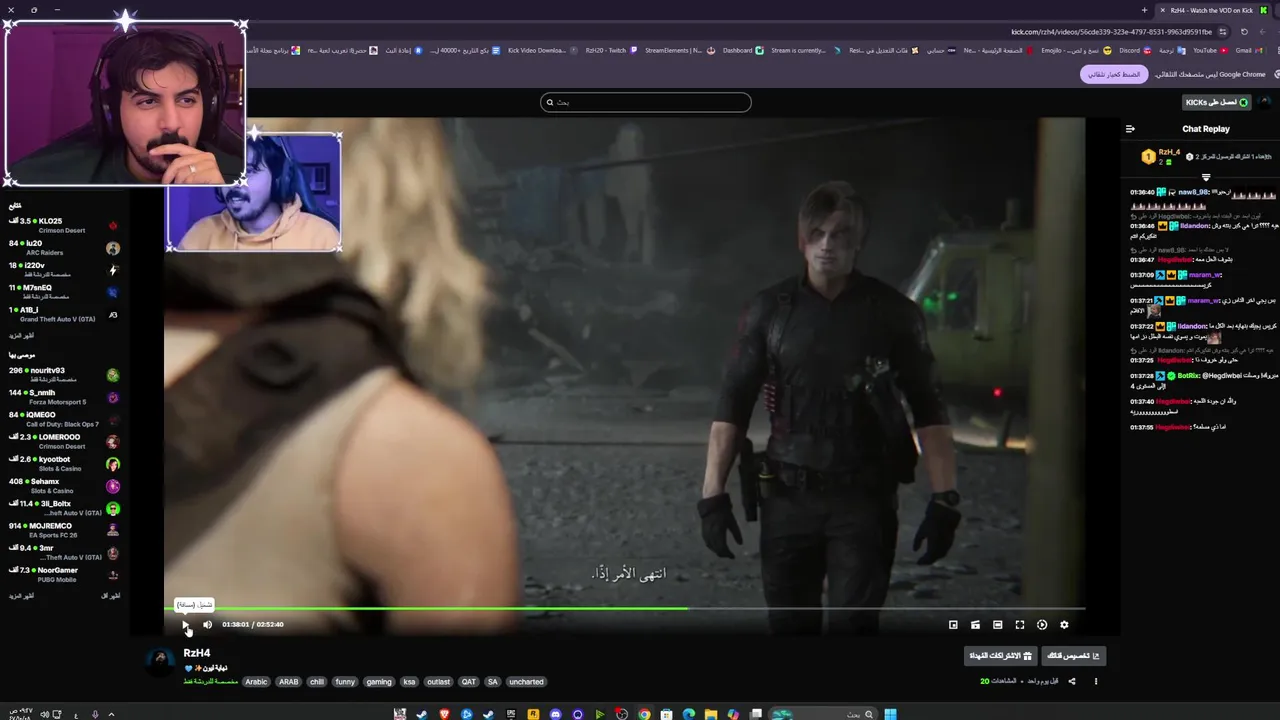The width and height of the screenshot is (1280, 720).
Task: Click the green 'KICKs' button in the header
Action: (1216, 102)
